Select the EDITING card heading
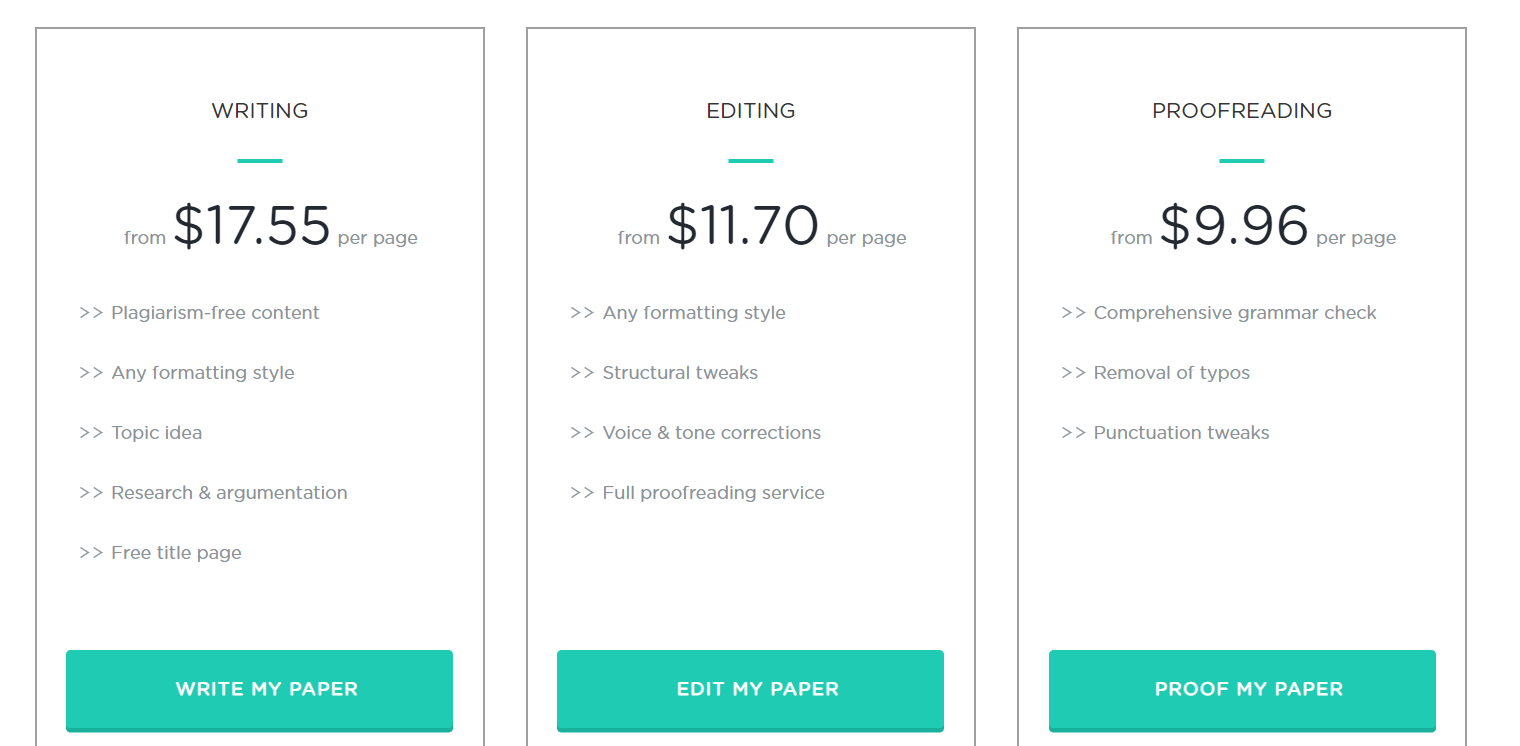This screenshot has width=1520, height=746. point(751,111)
